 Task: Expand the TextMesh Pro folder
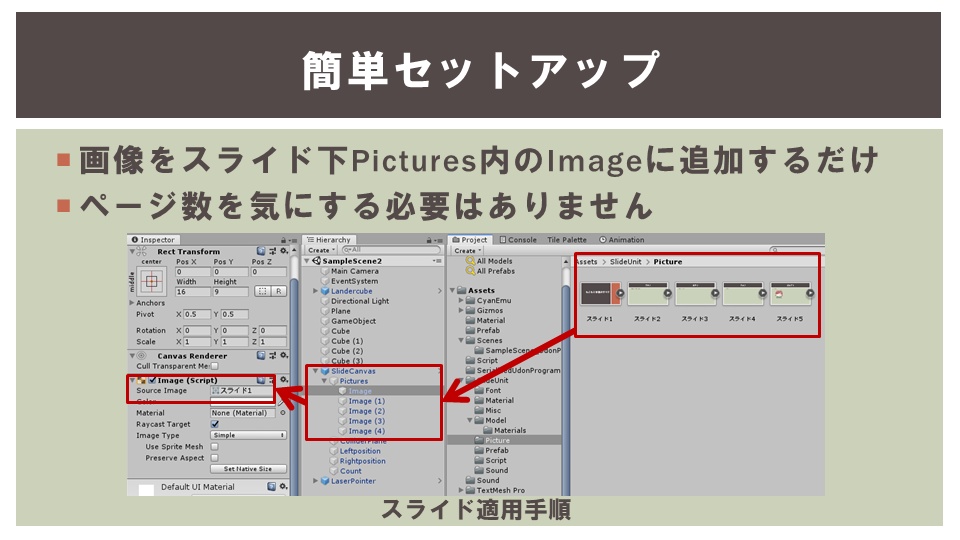pos(462,490)
